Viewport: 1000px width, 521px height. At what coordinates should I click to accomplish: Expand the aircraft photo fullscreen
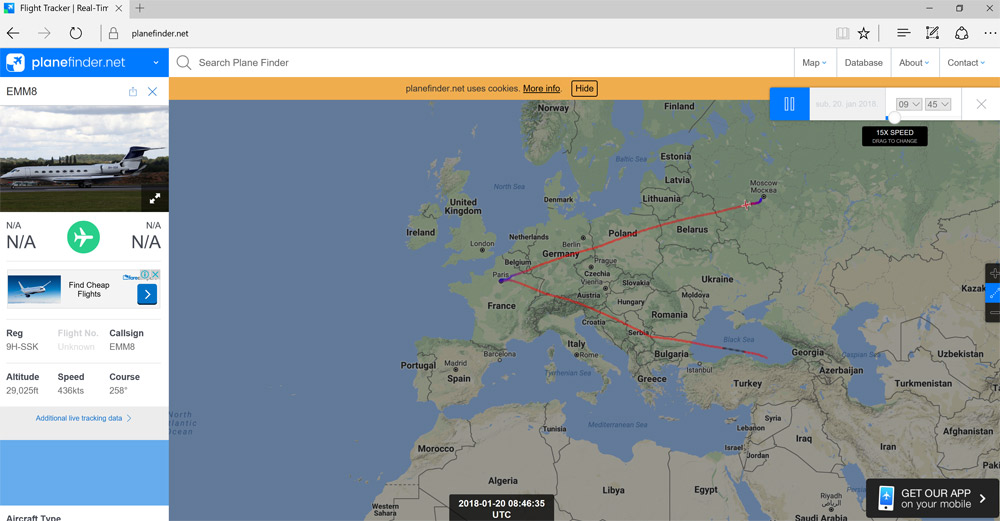155,199
